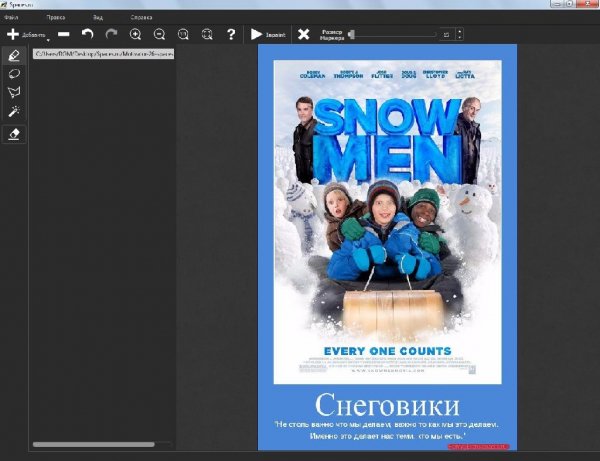The image size is (600, 461).
Task: Increase marker size with up arrow
Action: coord(460,31)
